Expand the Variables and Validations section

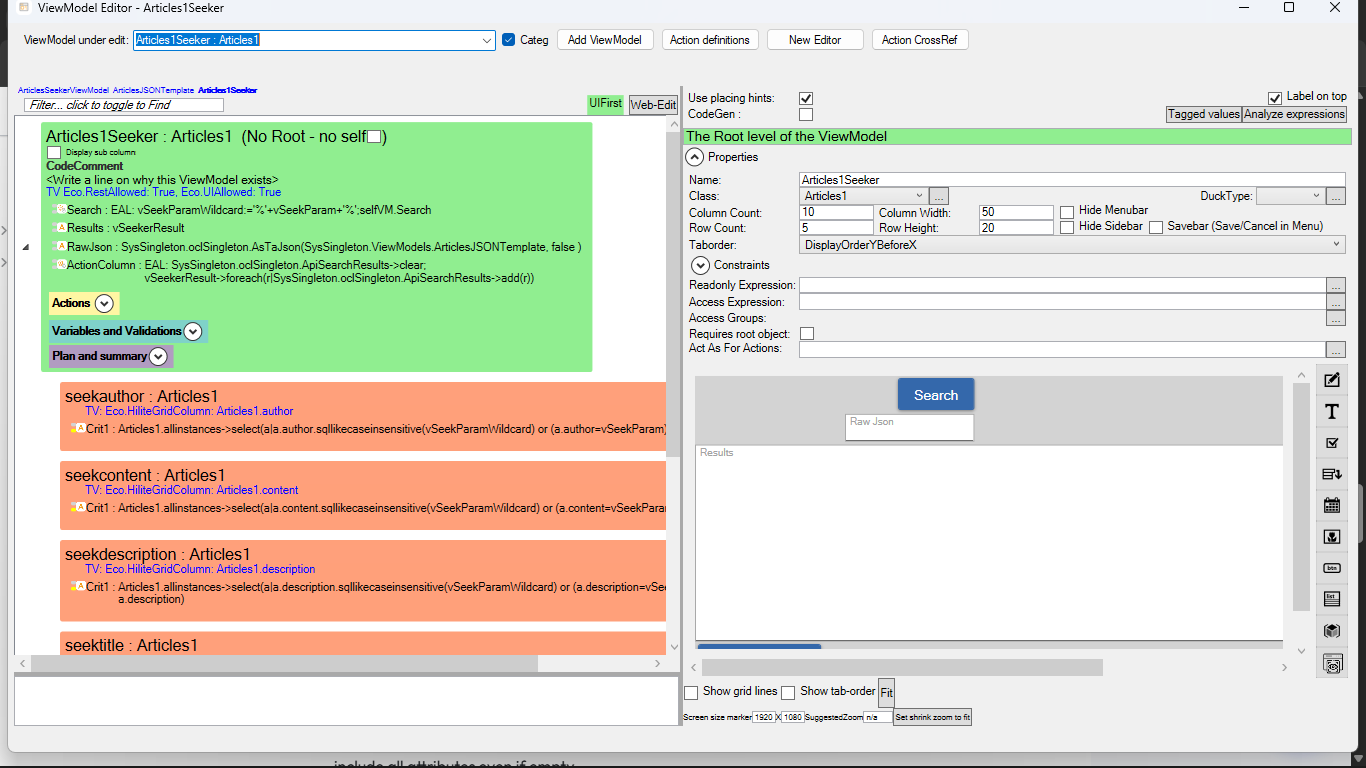(193, 331)
